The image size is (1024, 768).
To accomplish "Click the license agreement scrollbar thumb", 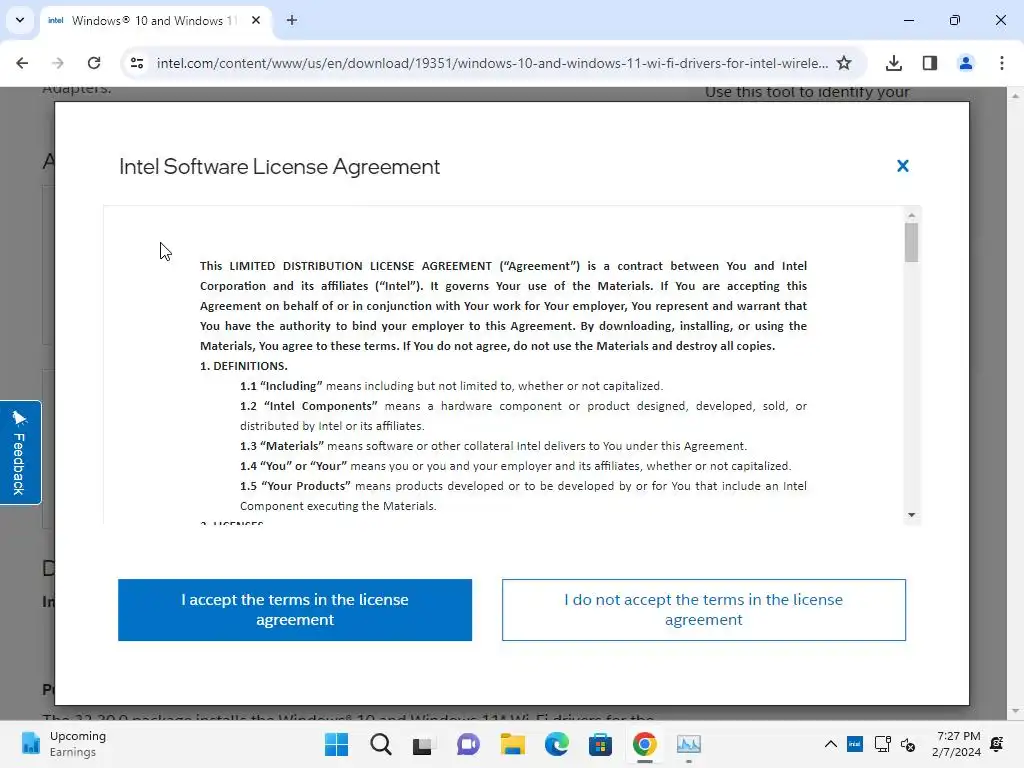I will [x=912, y=242].
